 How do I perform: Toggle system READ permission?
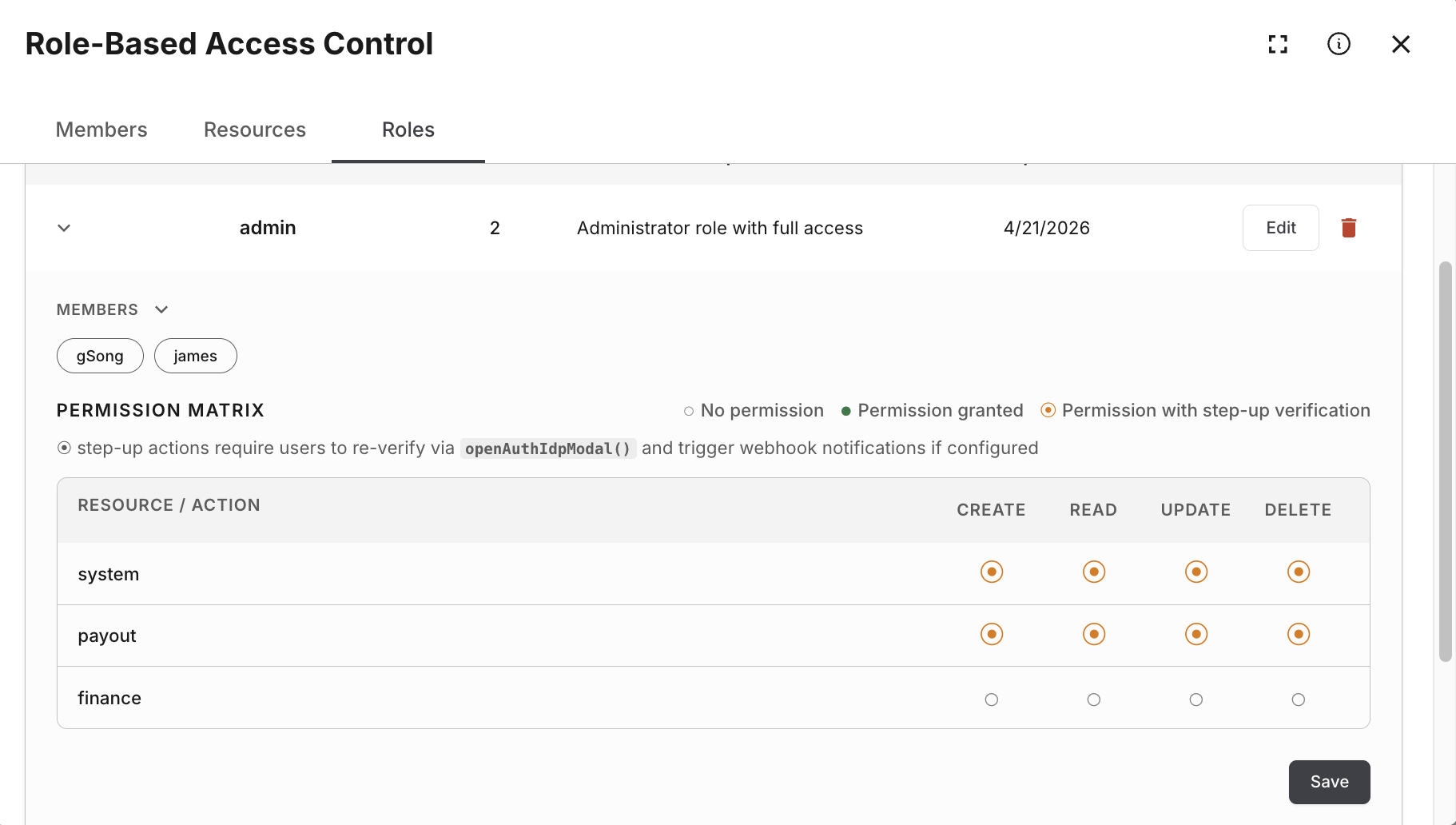click(x=1094, y=572)
